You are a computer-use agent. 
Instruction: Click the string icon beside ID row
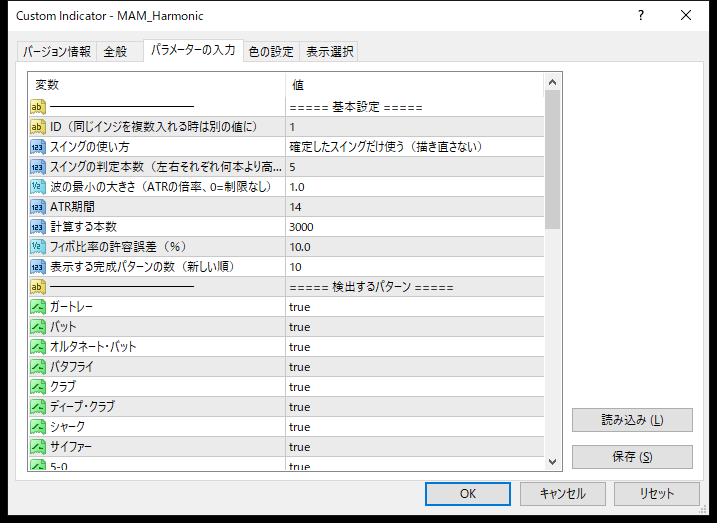pos(38,127)
